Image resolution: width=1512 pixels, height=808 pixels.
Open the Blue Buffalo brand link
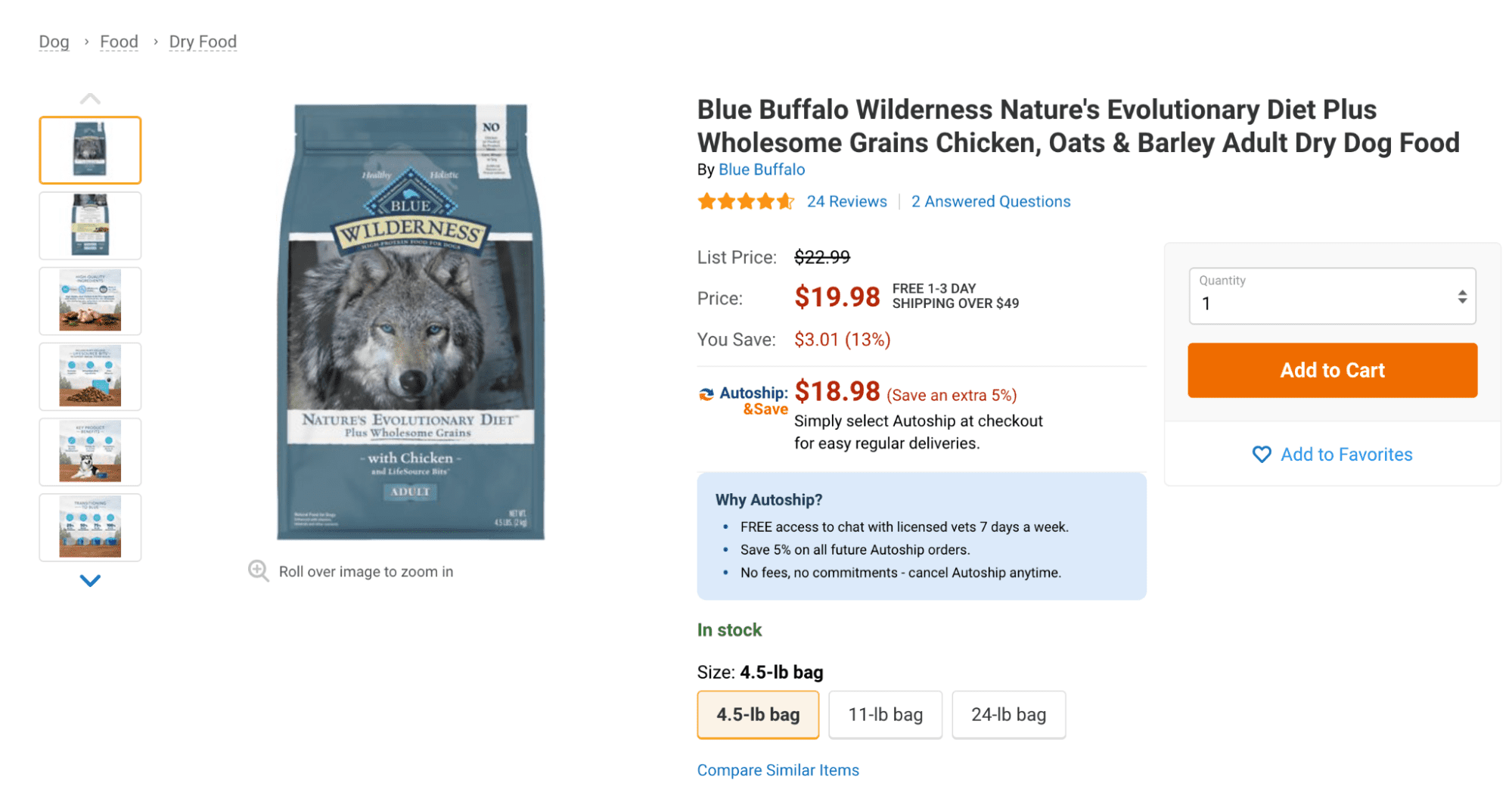[761, 169]
